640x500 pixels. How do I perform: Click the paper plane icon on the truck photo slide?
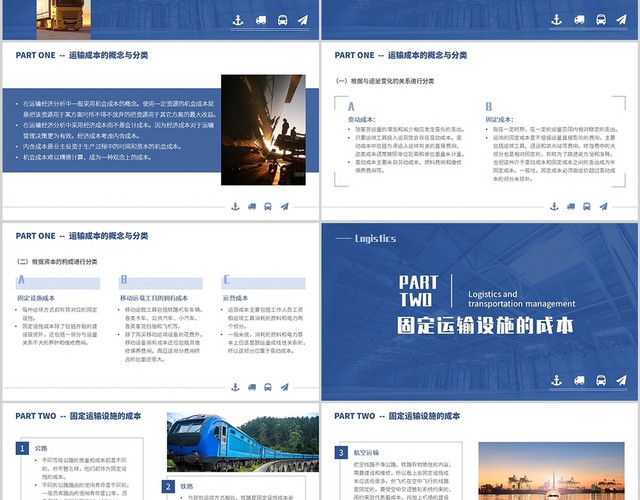click(x=303, y=20)
